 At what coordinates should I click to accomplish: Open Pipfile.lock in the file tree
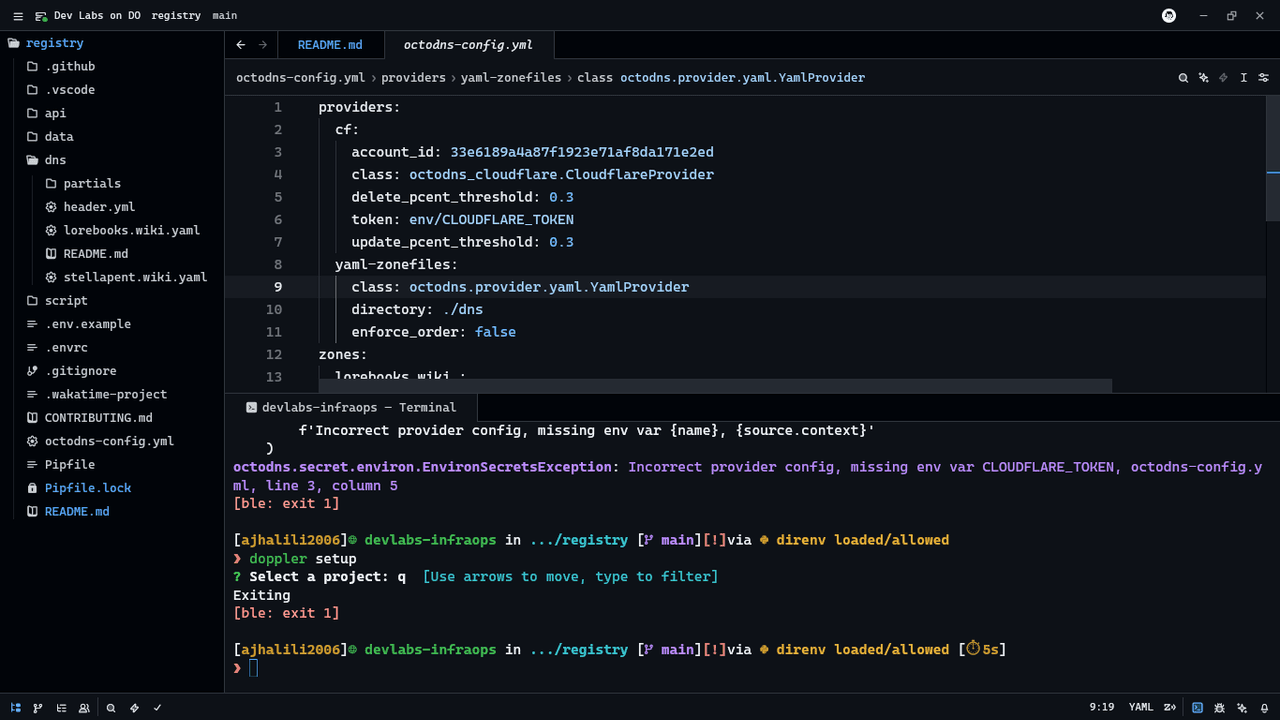(x=88, y=488)
